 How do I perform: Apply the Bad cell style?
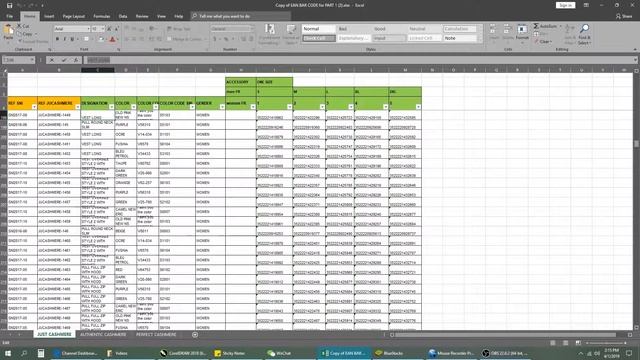(x=353, y=29)
